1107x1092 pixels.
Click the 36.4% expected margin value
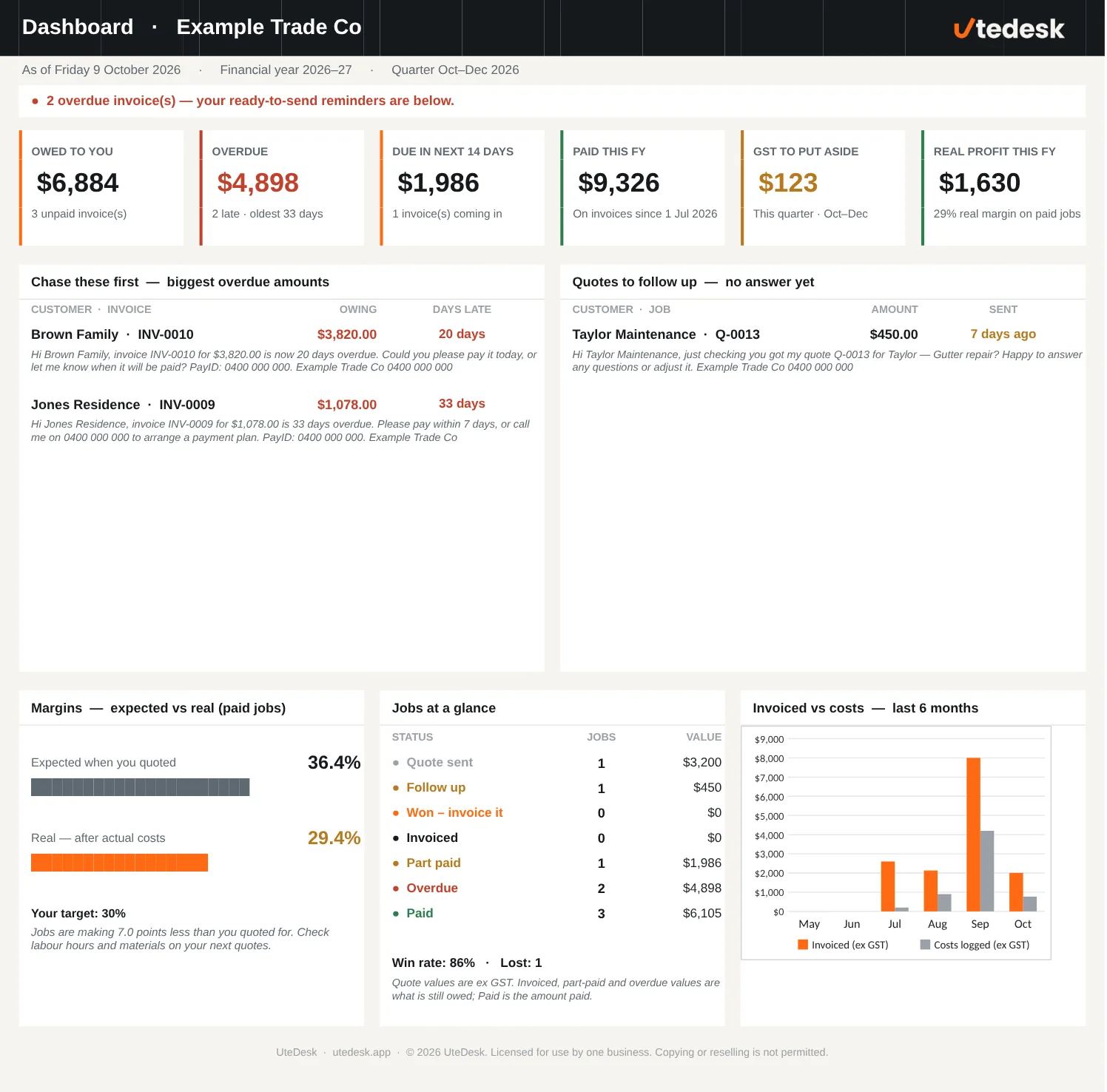tap(334, 763)
